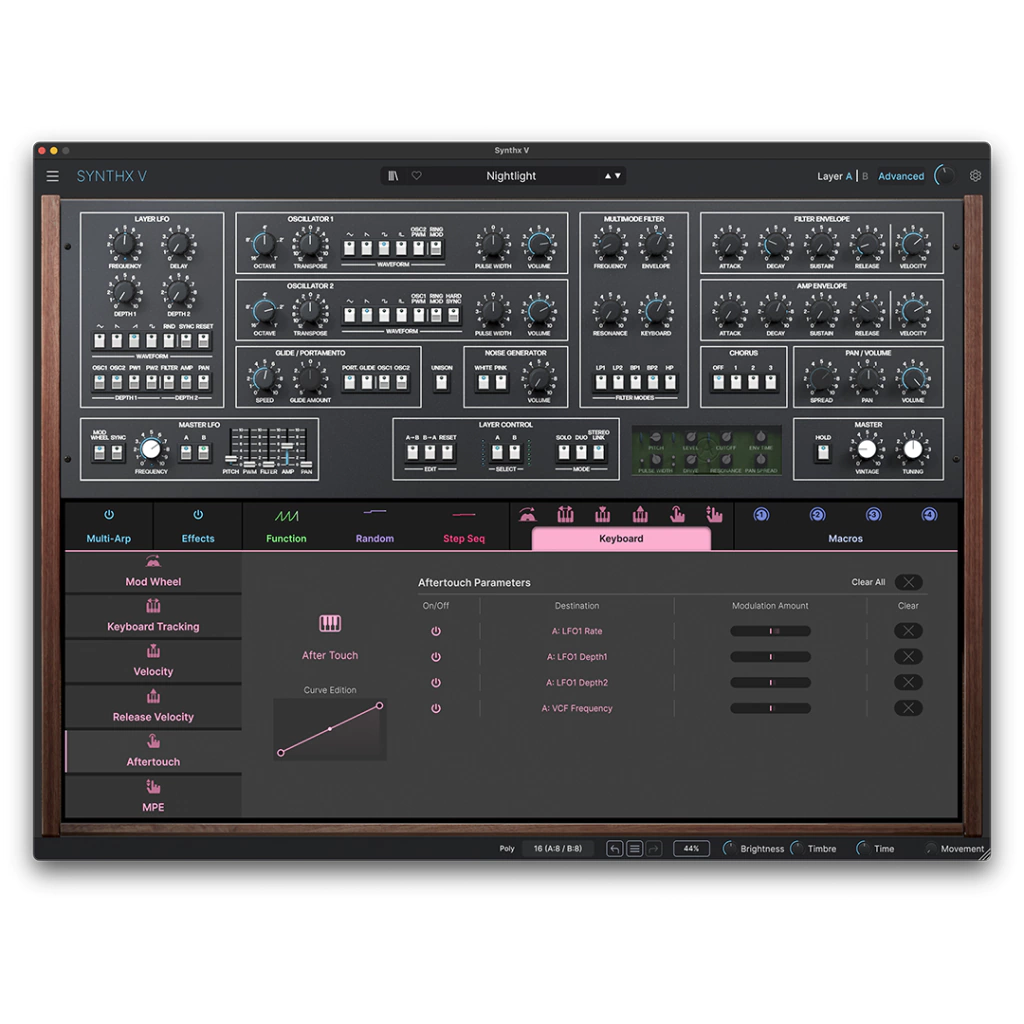Click Layer Control Reset button

coord(447,452)
